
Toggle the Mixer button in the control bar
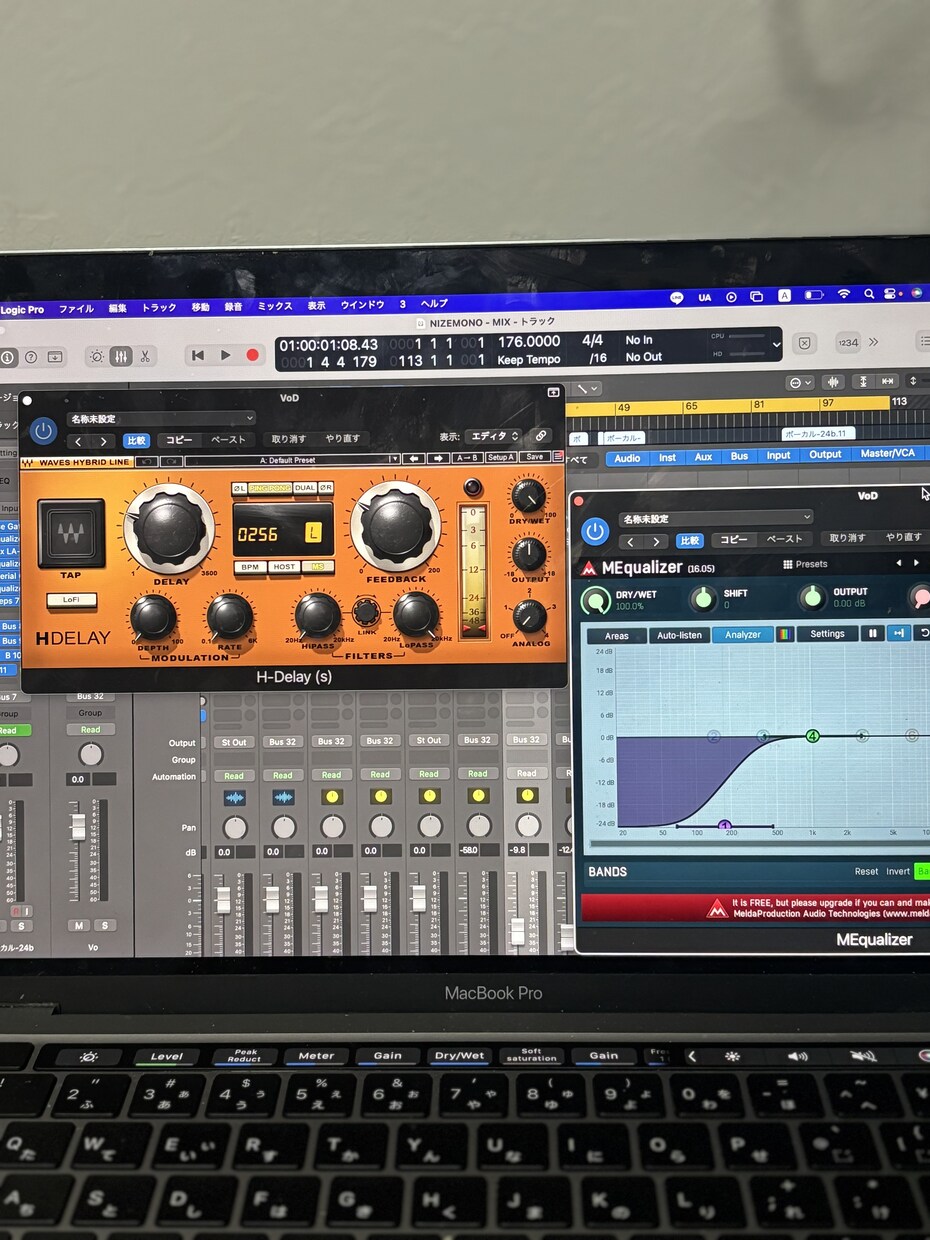121,356
